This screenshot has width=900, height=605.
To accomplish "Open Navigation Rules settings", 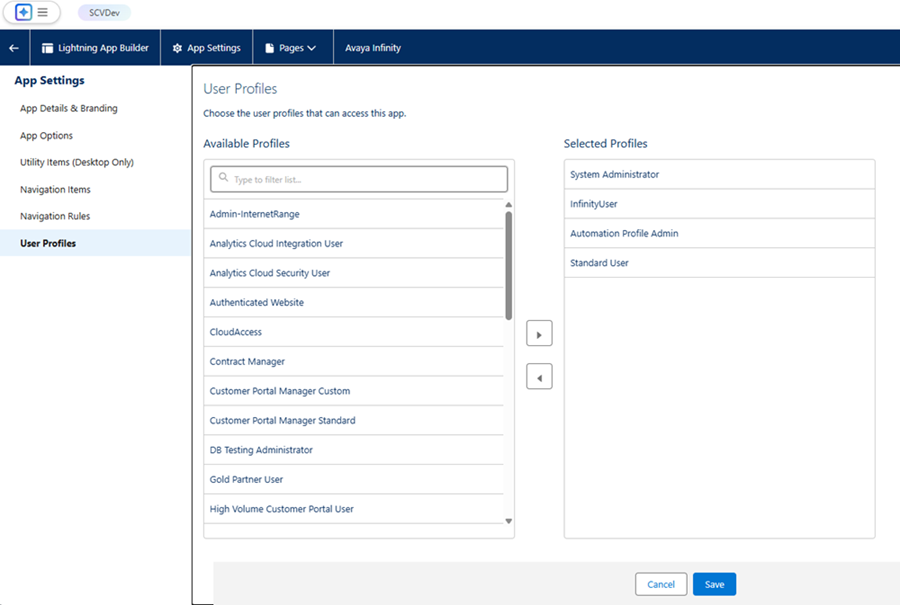I will (x=55, y=216).
